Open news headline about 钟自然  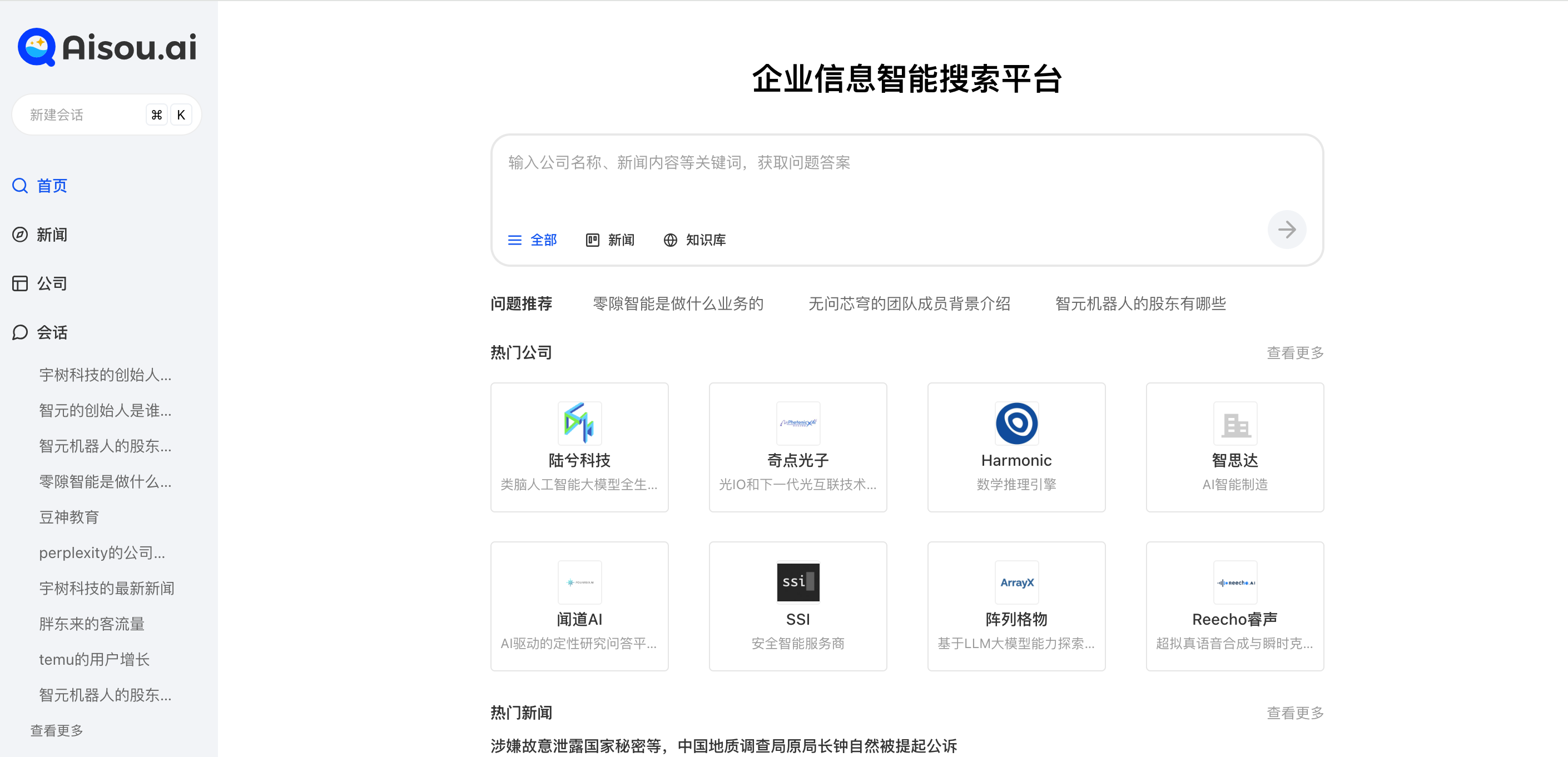click(x=723, y=745)
